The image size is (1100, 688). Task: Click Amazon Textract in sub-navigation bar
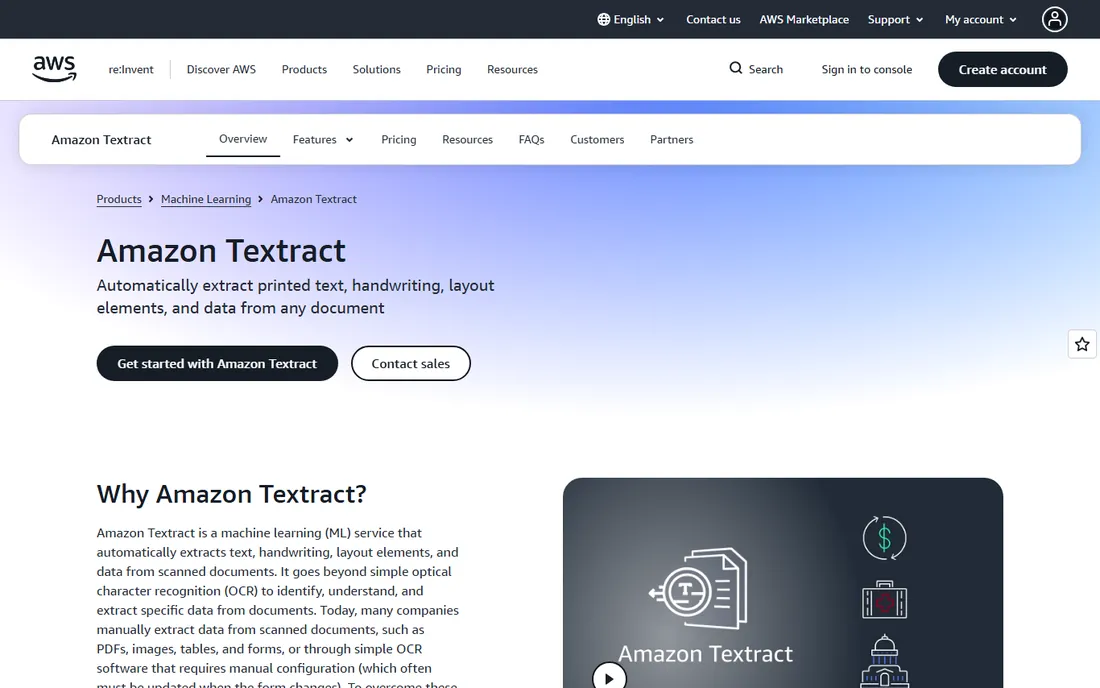click(x=101, y=140)
